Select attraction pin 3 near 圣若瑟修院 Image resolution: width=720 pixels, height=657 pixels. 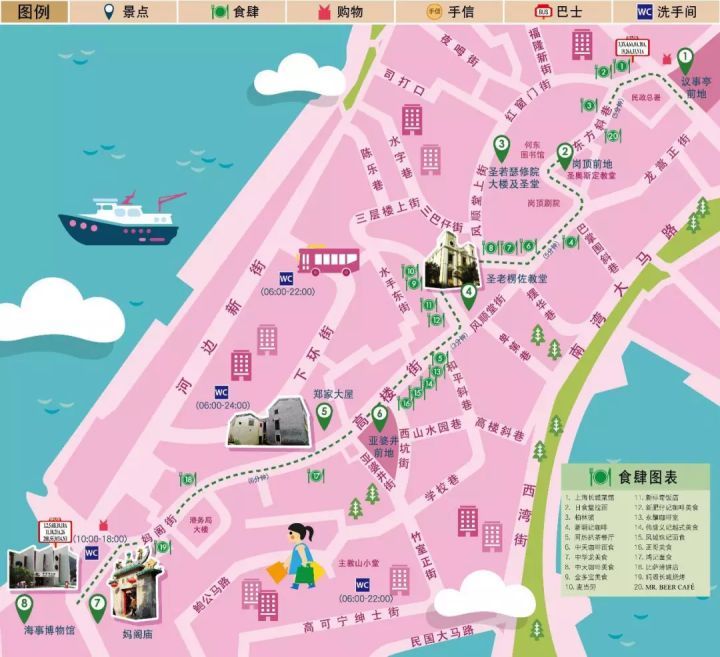tap(502, 147)
